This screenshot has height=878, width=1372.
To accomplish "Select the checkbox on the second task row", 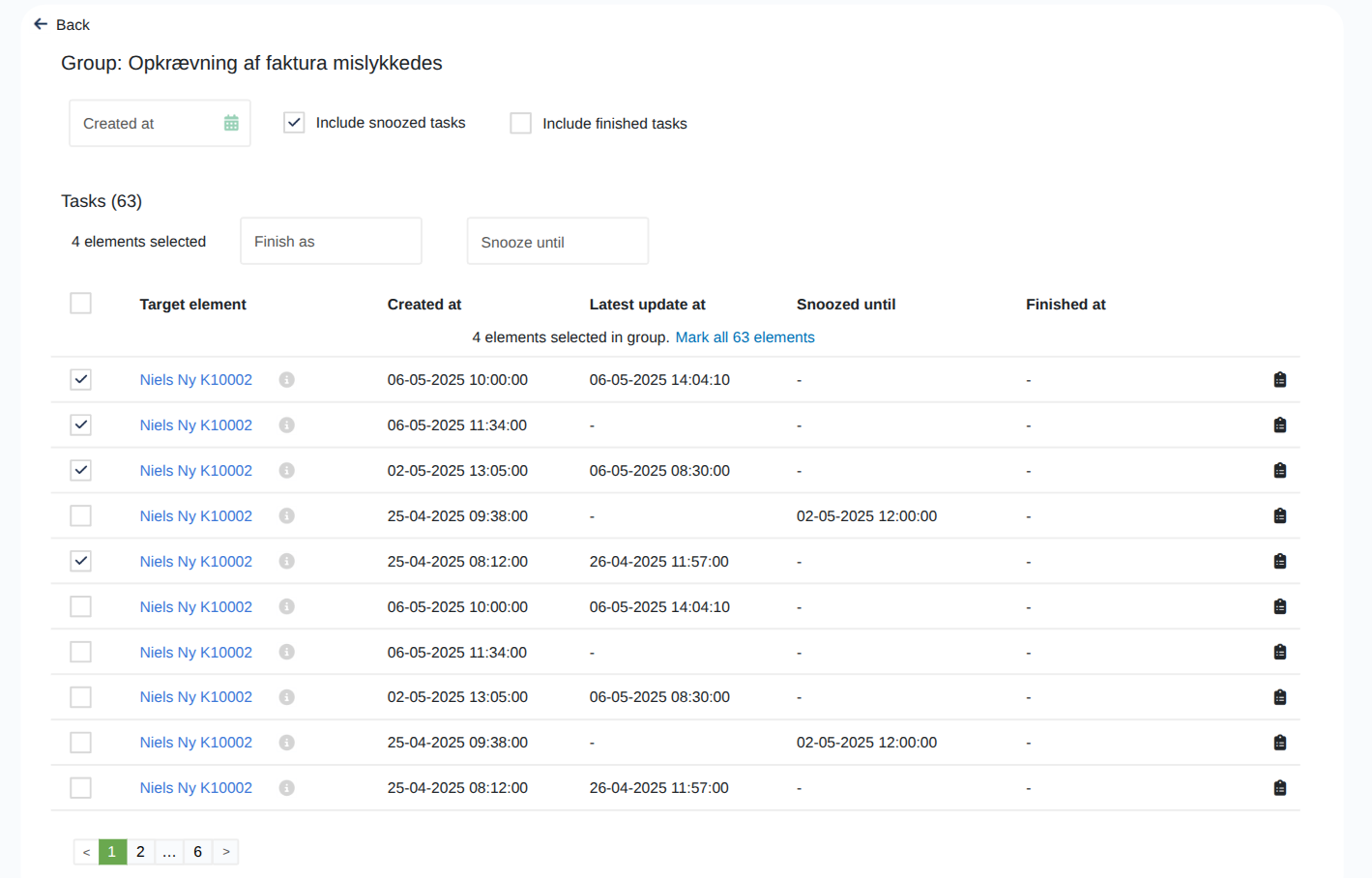I will point(80,424).
